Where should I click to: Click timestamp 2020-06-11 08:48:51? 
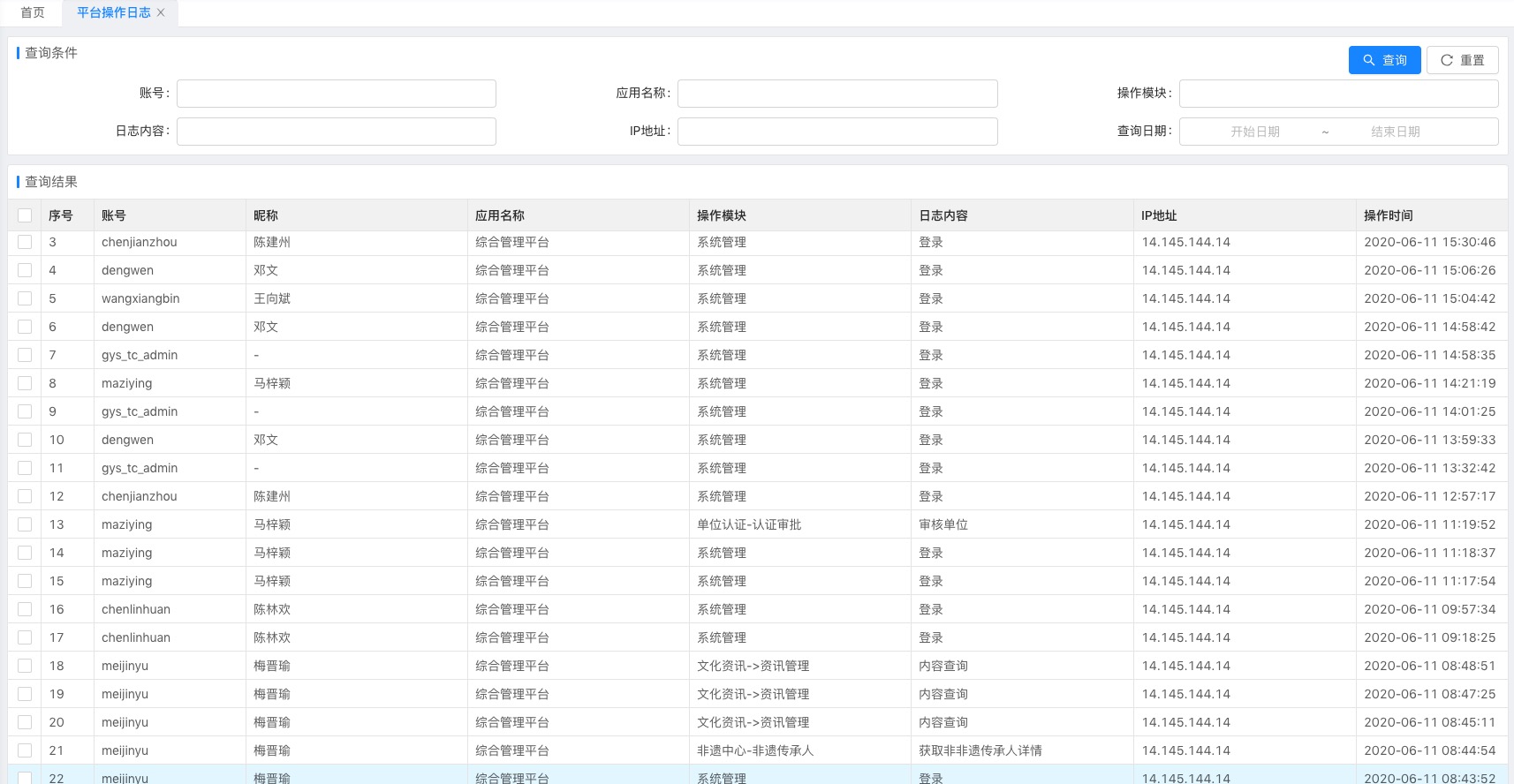tap(1430, 666)
